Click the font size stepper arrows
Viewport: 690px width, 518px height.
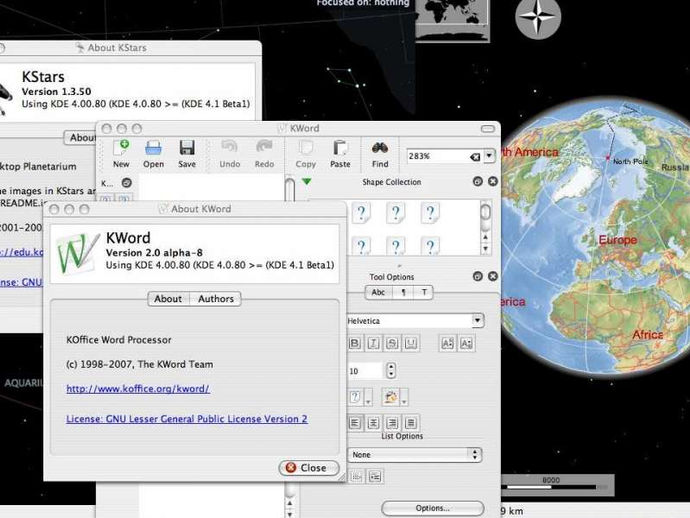[x=391, y=371]
